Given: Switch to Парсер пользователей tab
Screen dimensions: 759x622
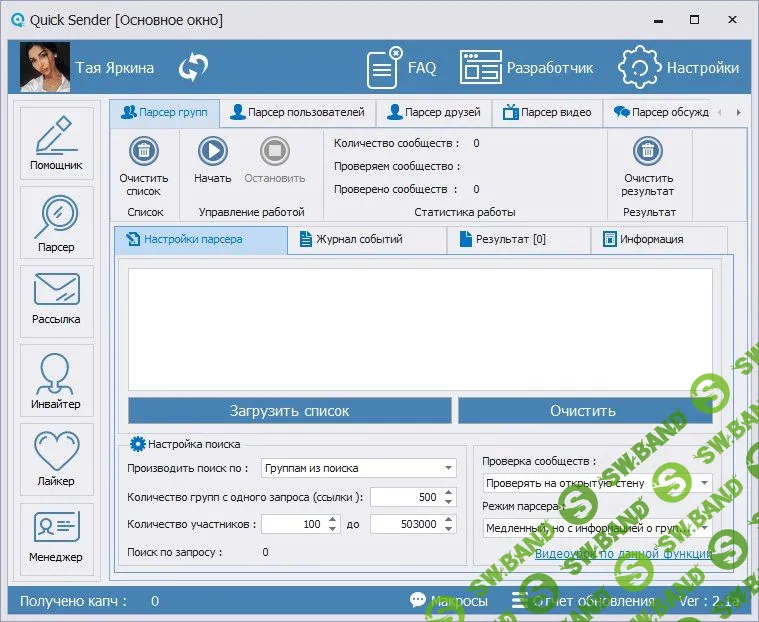Looking at the screenshot, I should (297, 112).
